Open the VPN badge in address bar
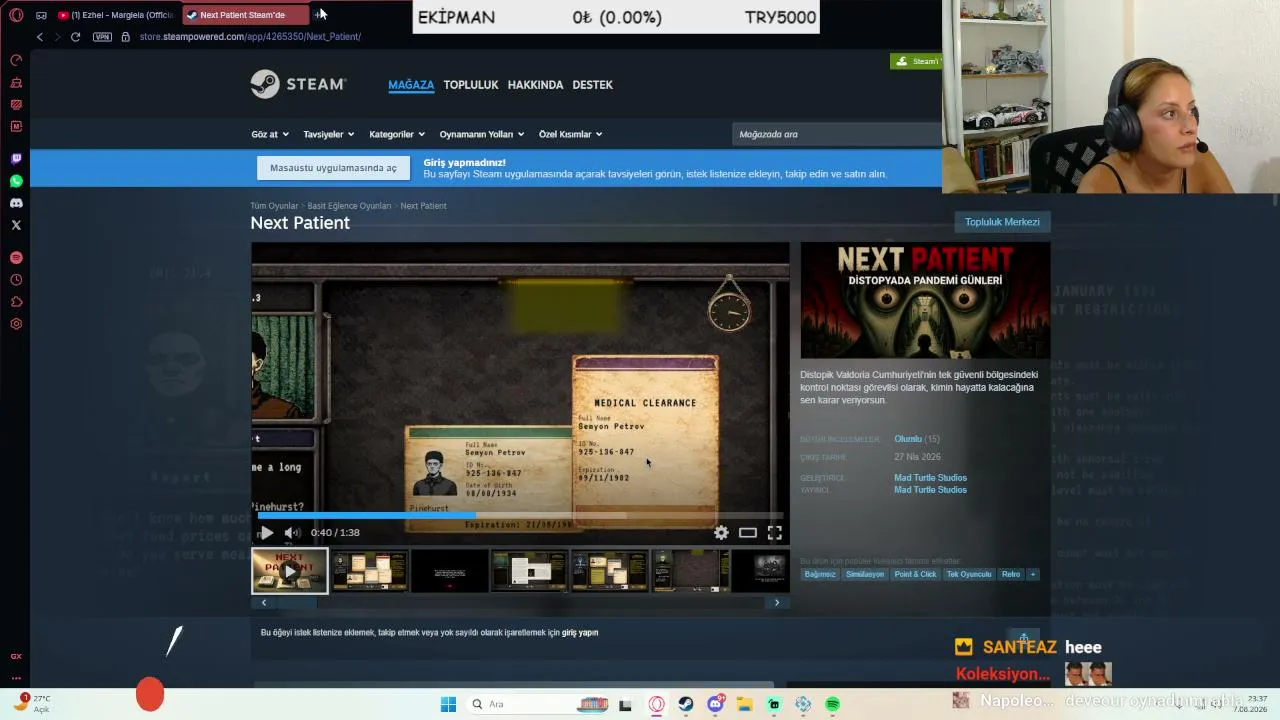The image size is (1280, 720). tap(102, 37)
